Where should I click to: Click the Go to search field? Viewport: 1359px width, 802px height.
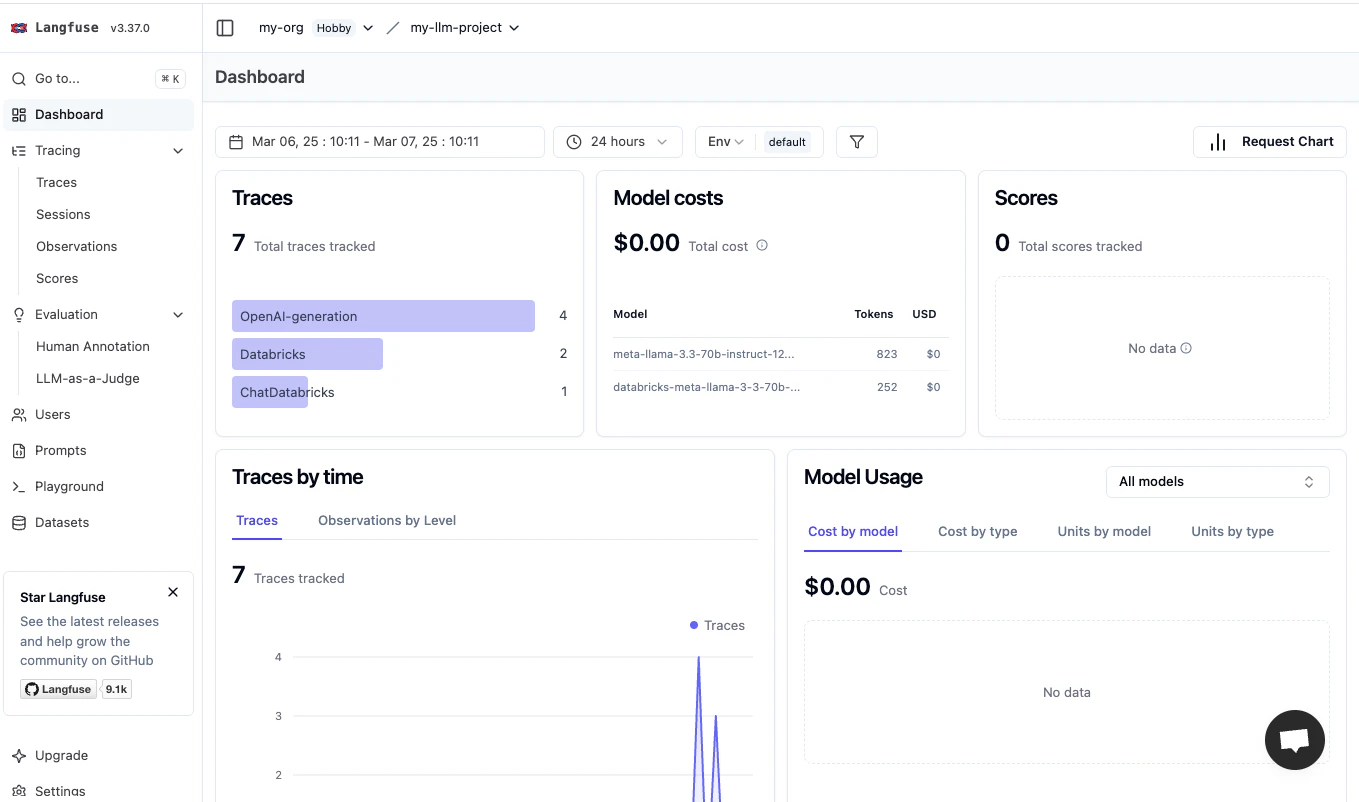[x=98, y=79]
